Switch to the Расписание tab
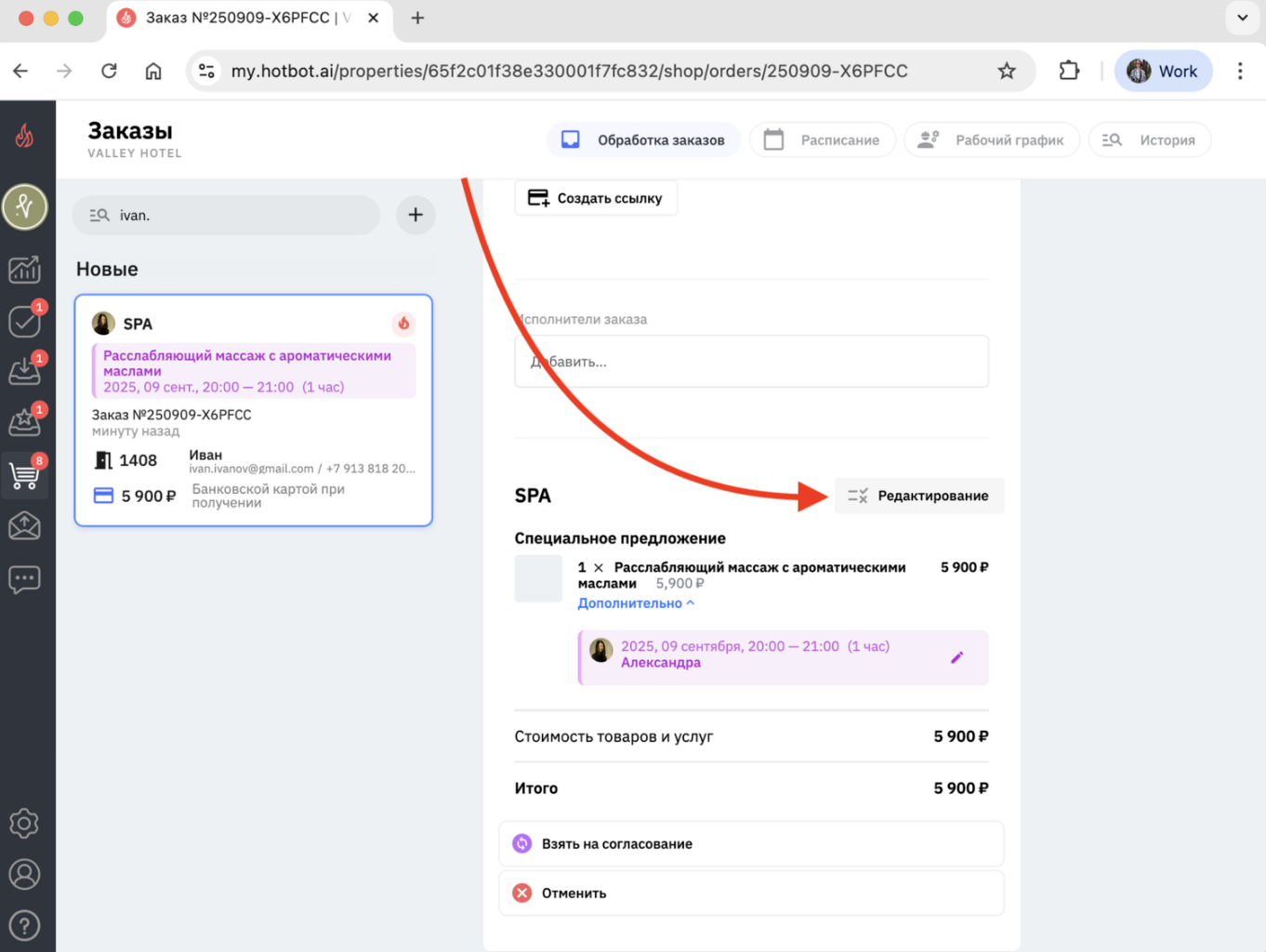 [x=823, y=140]
